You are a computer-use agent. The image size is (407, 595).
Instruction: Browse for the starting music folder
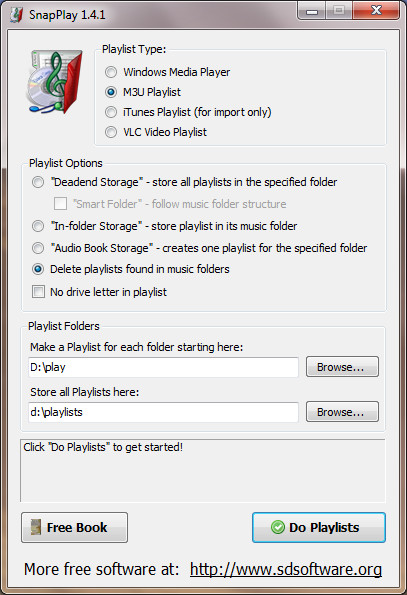[342, 367]
